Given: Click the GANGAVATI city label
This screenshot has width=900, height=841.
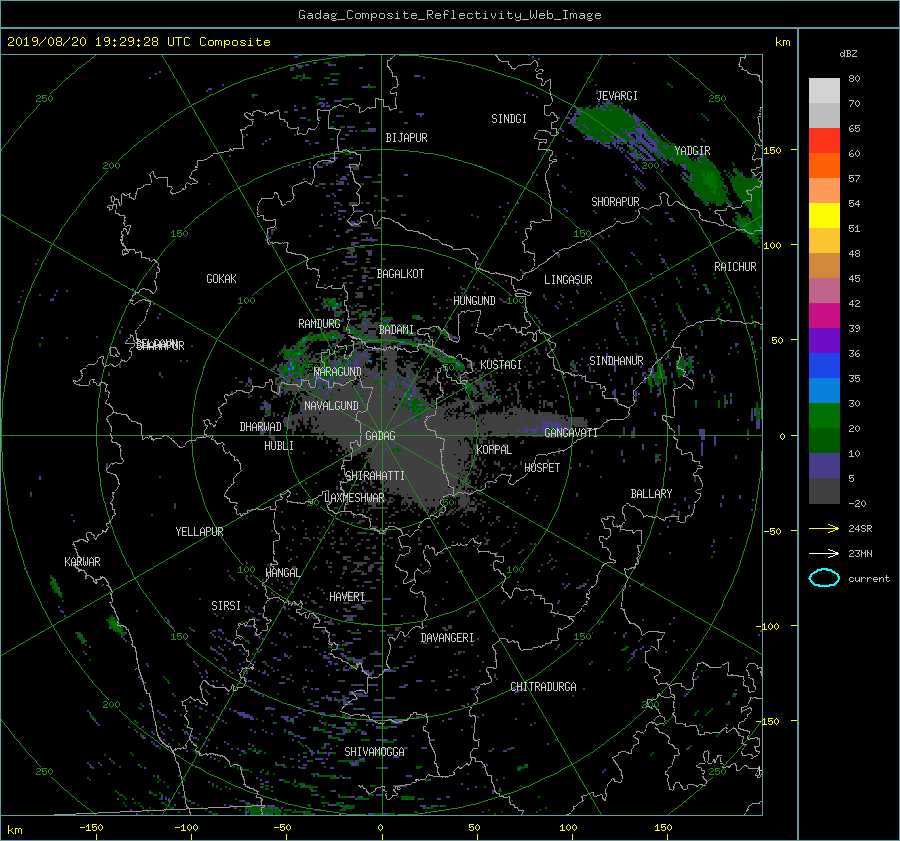Looking at the screenshot, I should point(571,433).
